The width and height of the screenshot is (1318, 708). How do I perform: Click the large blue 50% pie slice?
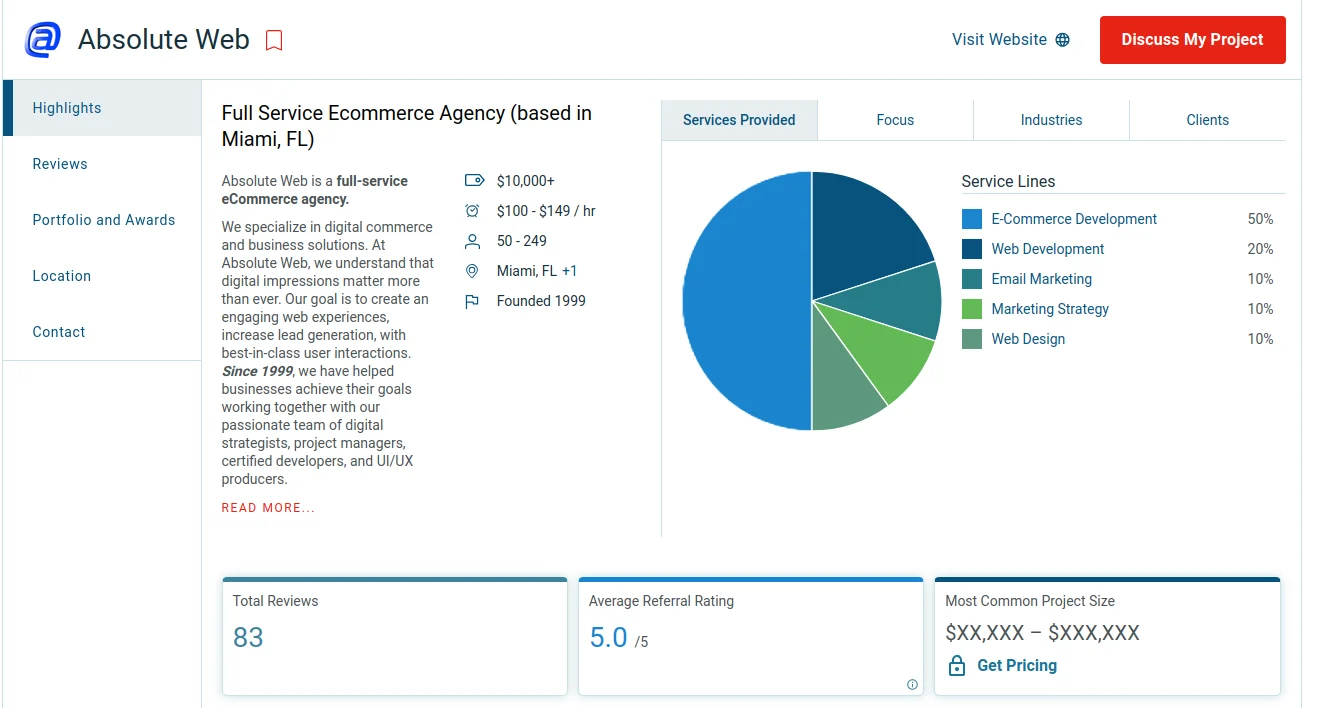pyautogui.click(x=745, y=301)
